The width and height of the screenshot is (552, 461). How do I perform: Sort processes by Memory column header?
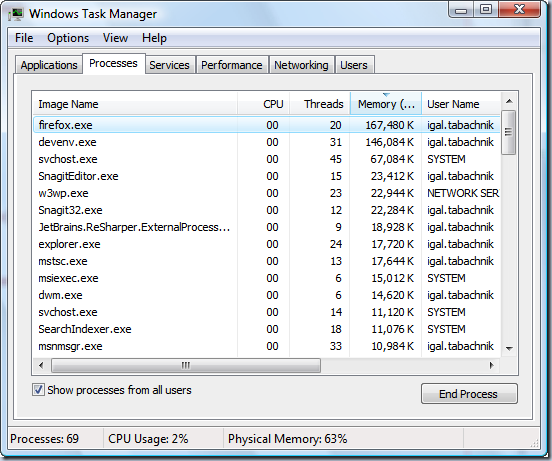click(x=386, y=104)
